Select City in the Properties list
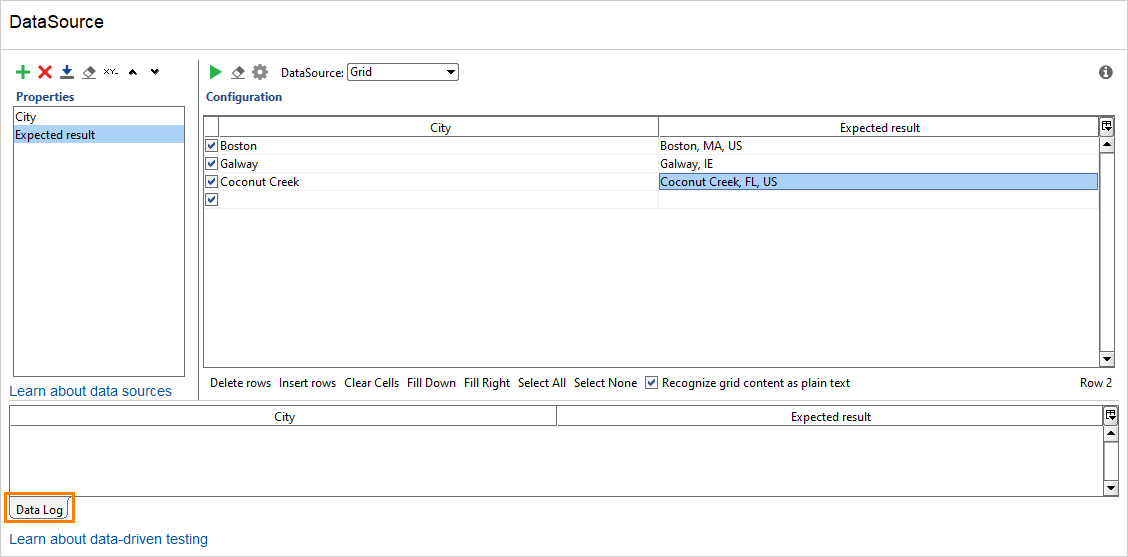 tap(26, 117)
